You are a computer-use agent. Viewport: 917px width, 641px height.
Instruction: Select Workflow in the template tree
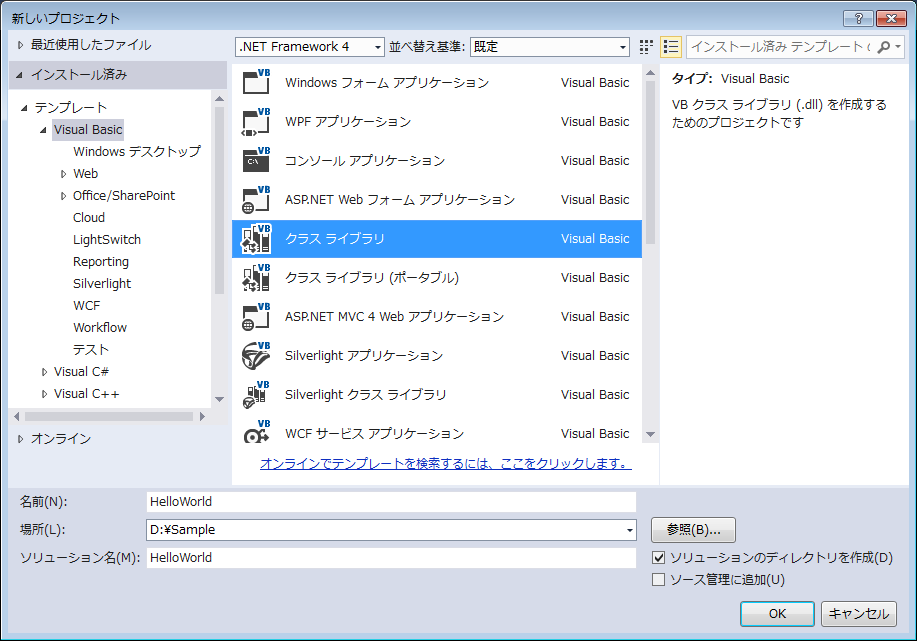point(100,328)
